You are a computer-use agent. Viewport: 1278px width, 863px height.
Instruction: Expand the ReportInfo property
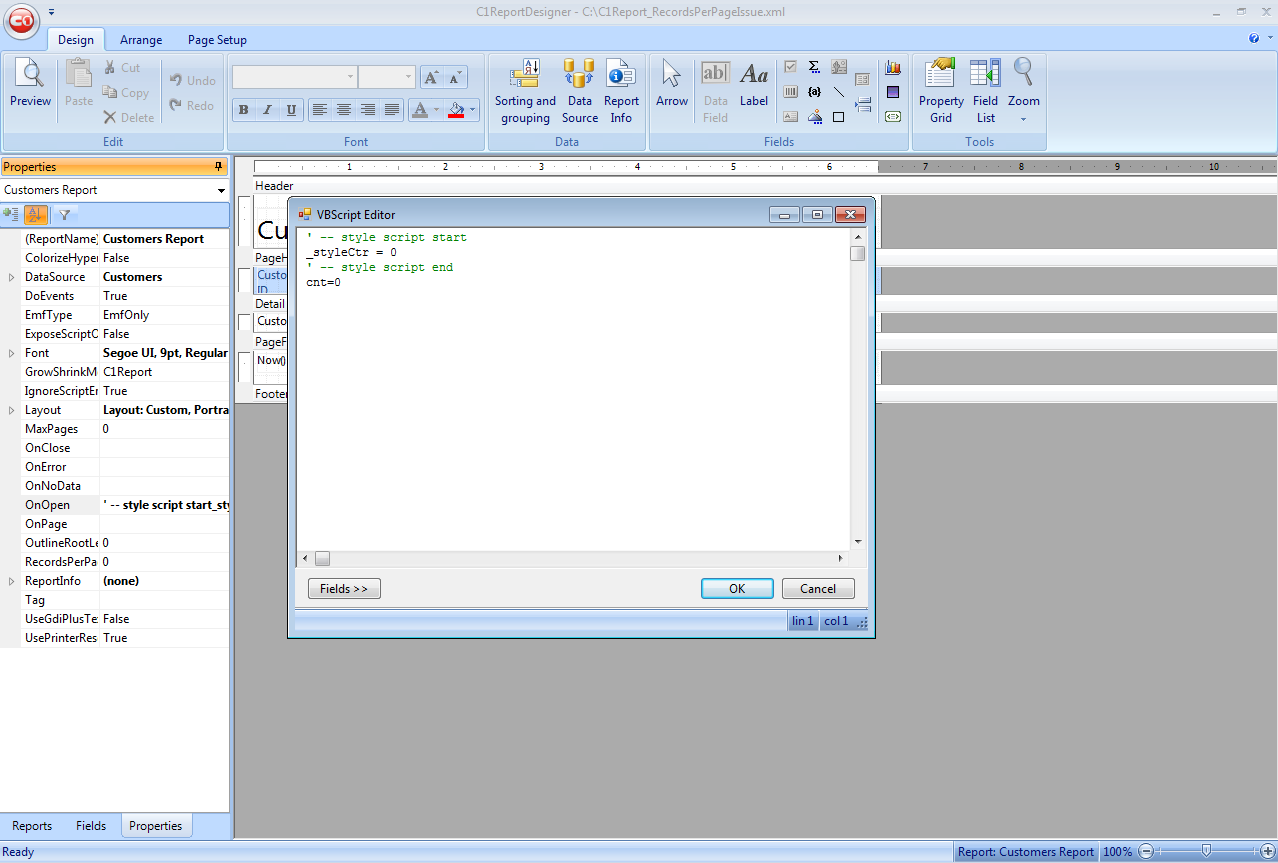tap(11, 581)
